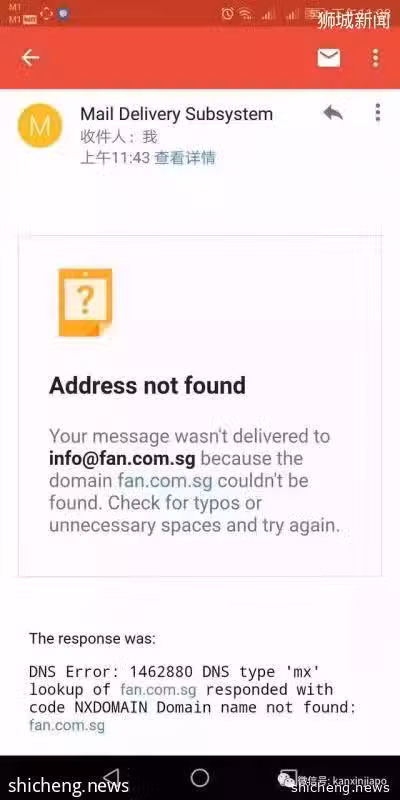Tap the Android back triangle navigation button

112,778
